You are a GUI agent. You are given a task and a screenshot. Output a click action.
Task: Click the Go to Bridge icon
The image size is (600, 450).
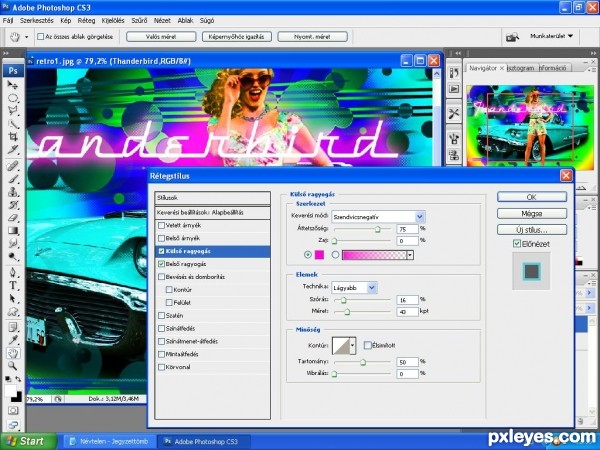[512, 37]
